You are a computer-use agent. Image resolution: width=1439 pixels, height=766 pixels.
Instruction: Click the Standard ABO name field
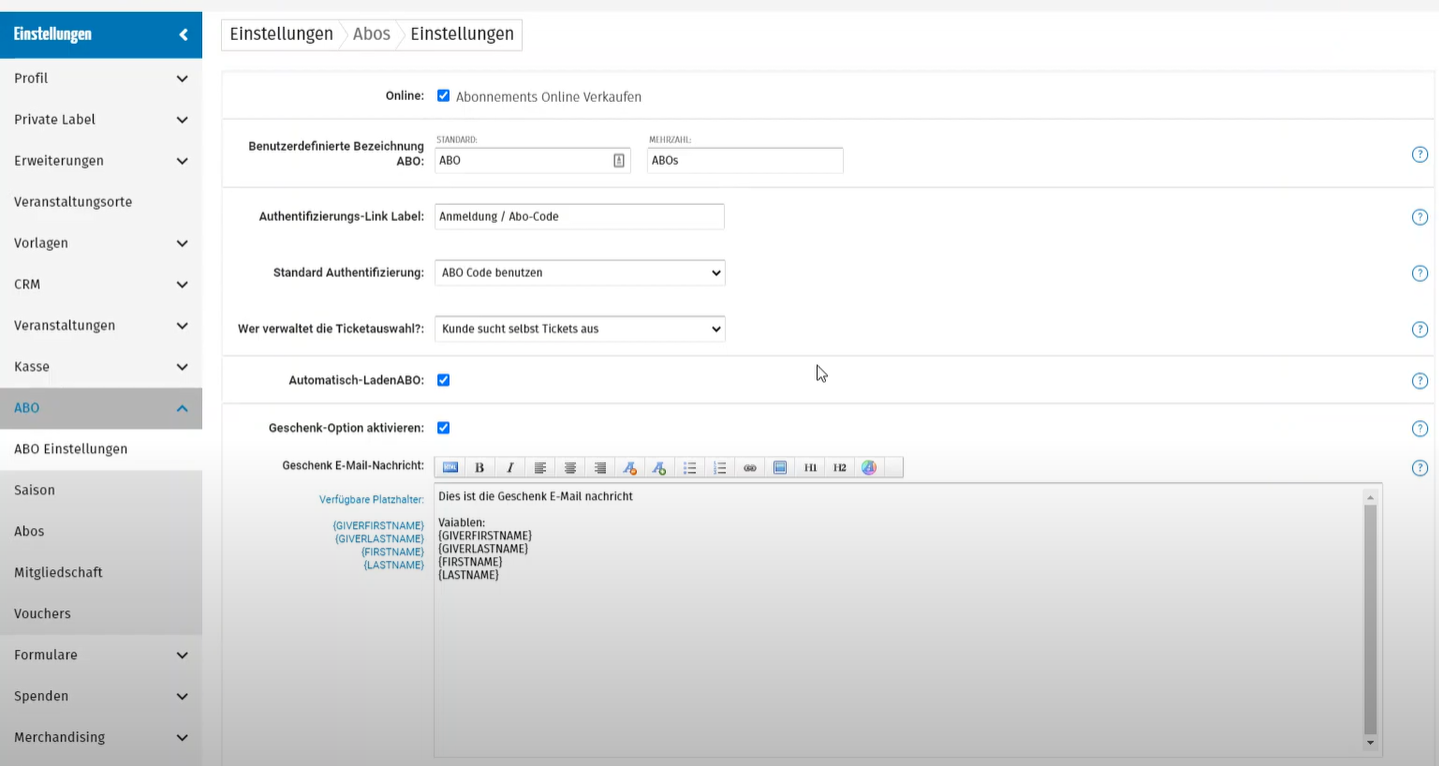(x=533, y=160)
